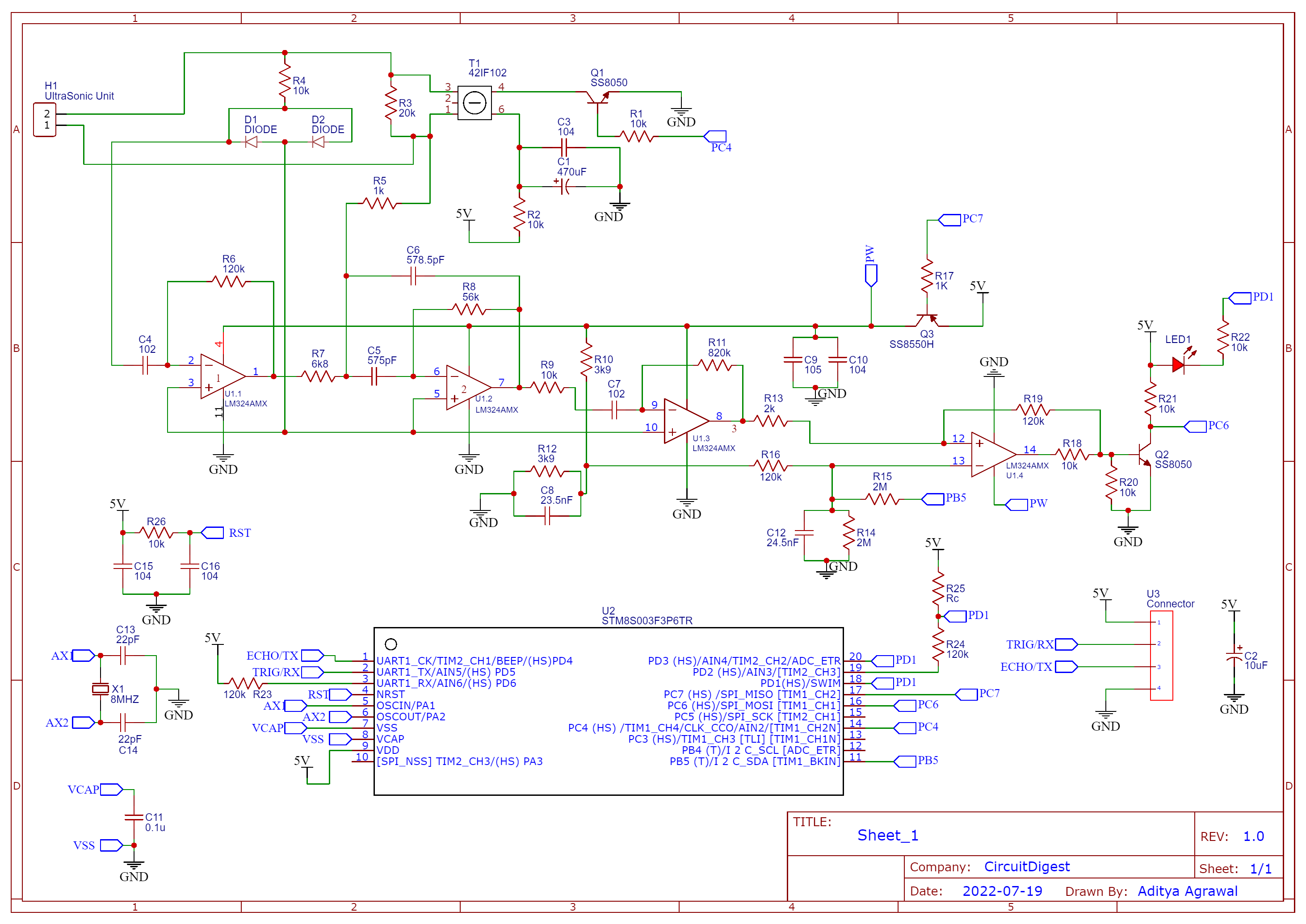Viewport: 1306px width, 924px height.
Task: Select the H1 UltraSonic Unit connector symbol
Action: coord(44,120)
